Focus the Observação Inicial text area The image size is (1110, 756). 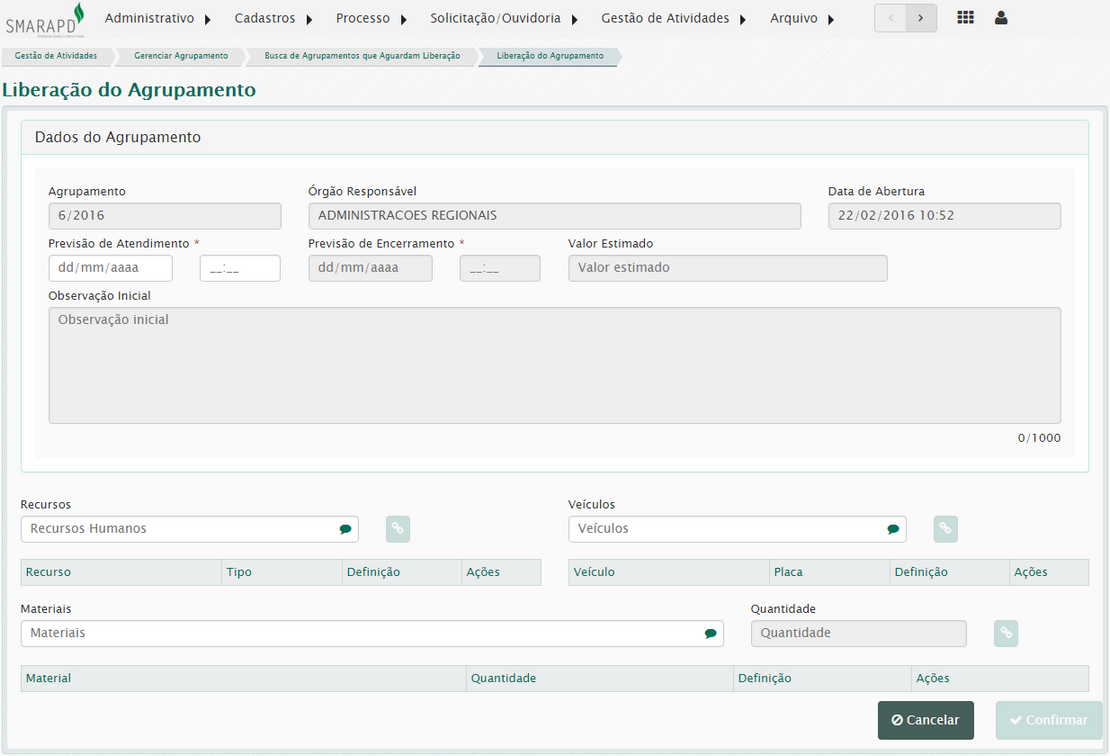554,365
